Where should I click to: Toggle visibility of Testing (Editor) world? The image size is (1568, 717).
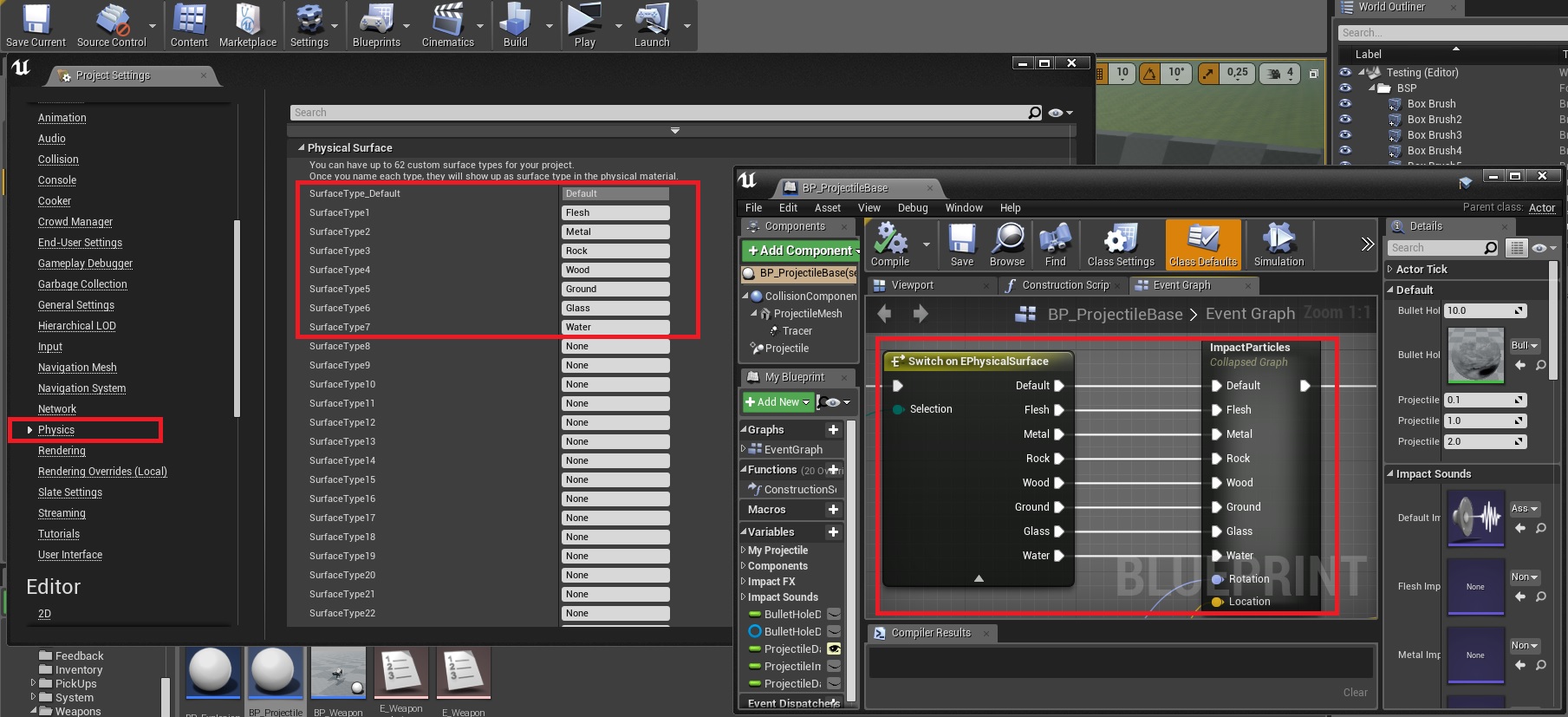[1345, 73]
